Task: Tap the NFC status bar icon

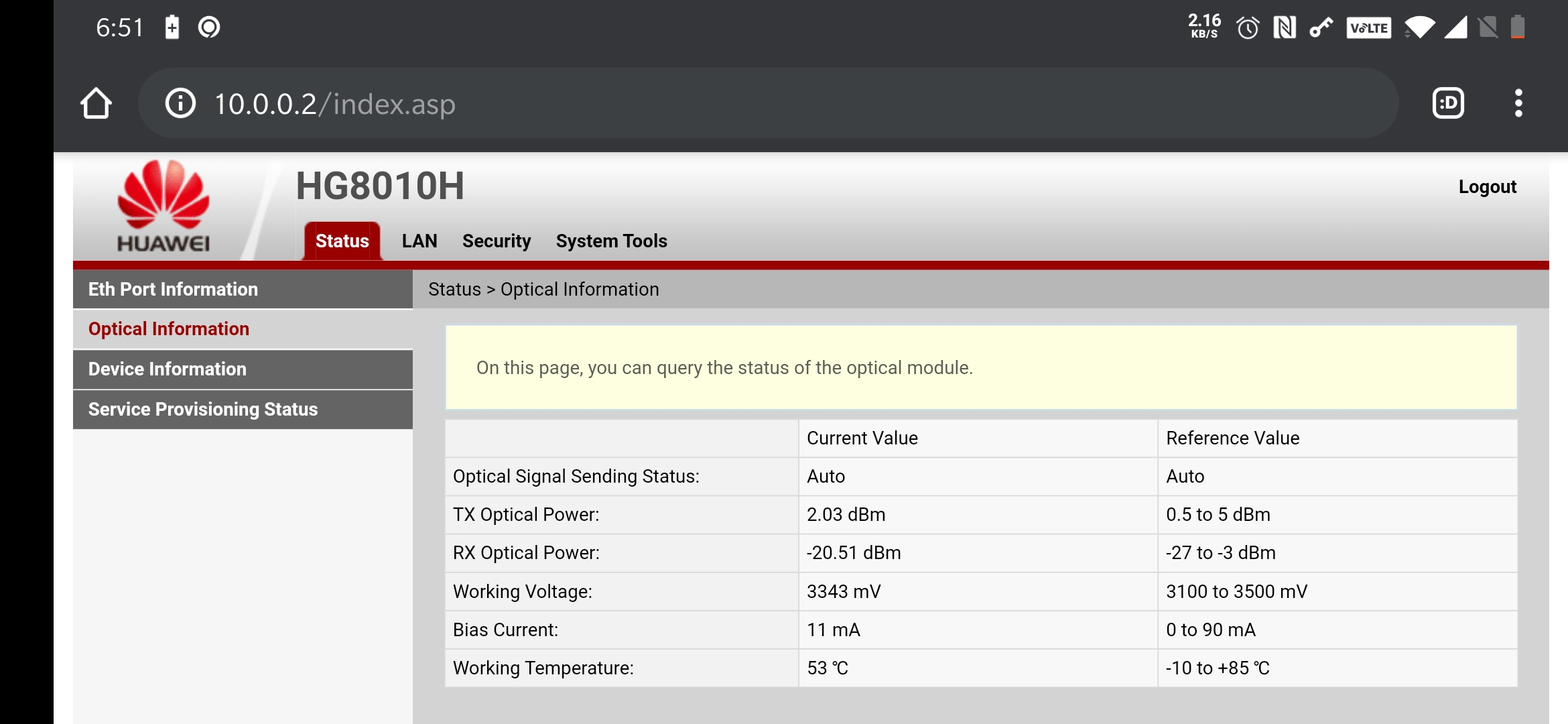Action: (x=1284, y=28)
